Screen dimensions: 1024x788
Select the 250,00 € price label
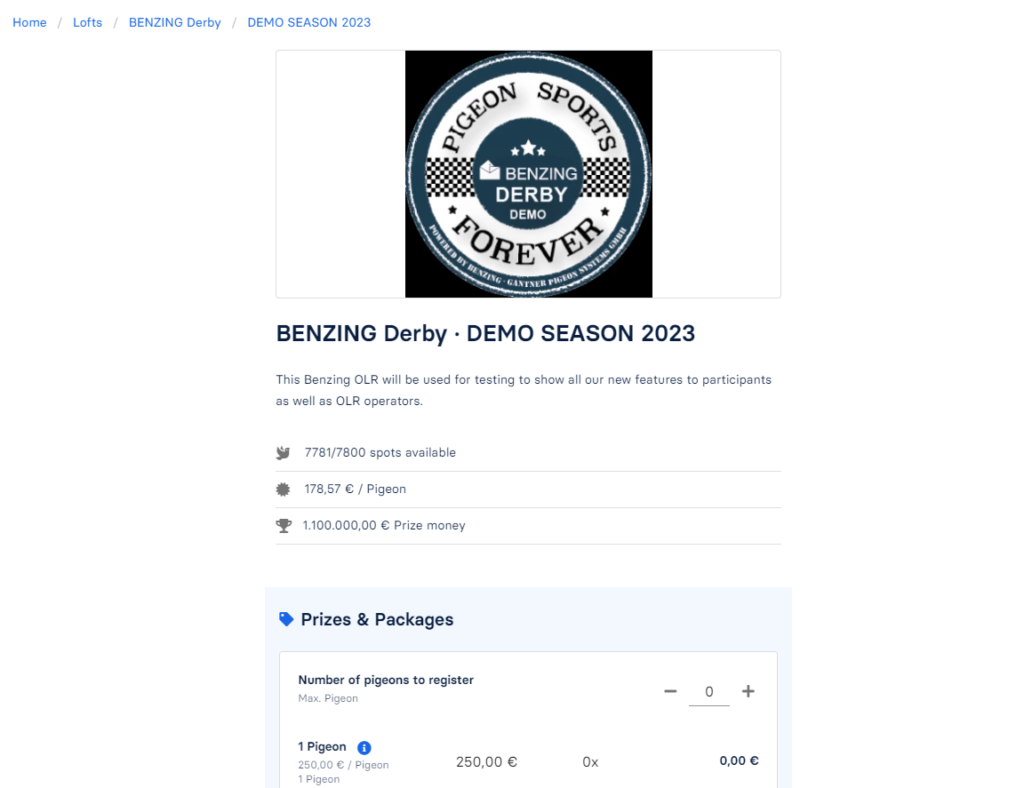point(487,761)
